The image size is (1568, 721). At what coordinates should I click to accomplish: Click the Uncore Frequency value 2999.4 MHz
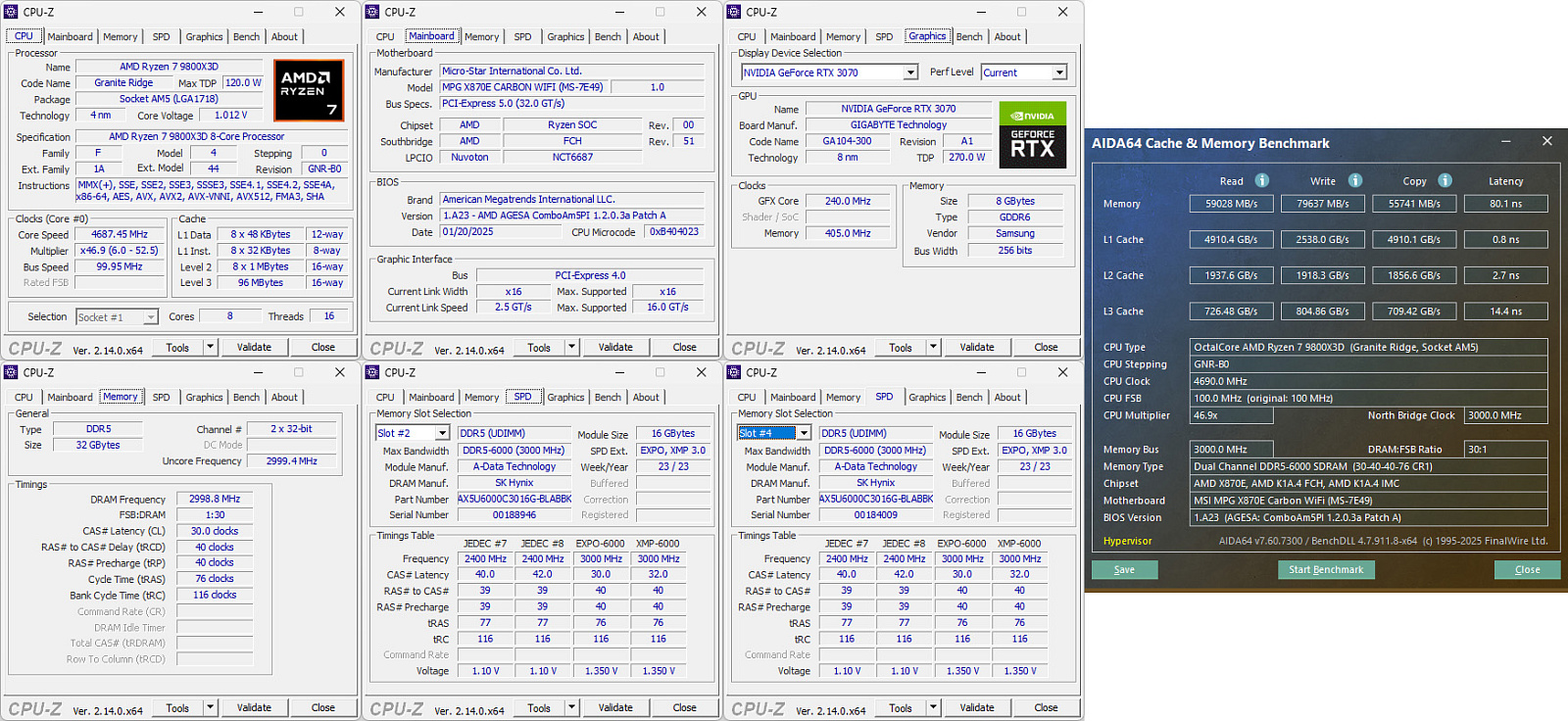point(292,461)
